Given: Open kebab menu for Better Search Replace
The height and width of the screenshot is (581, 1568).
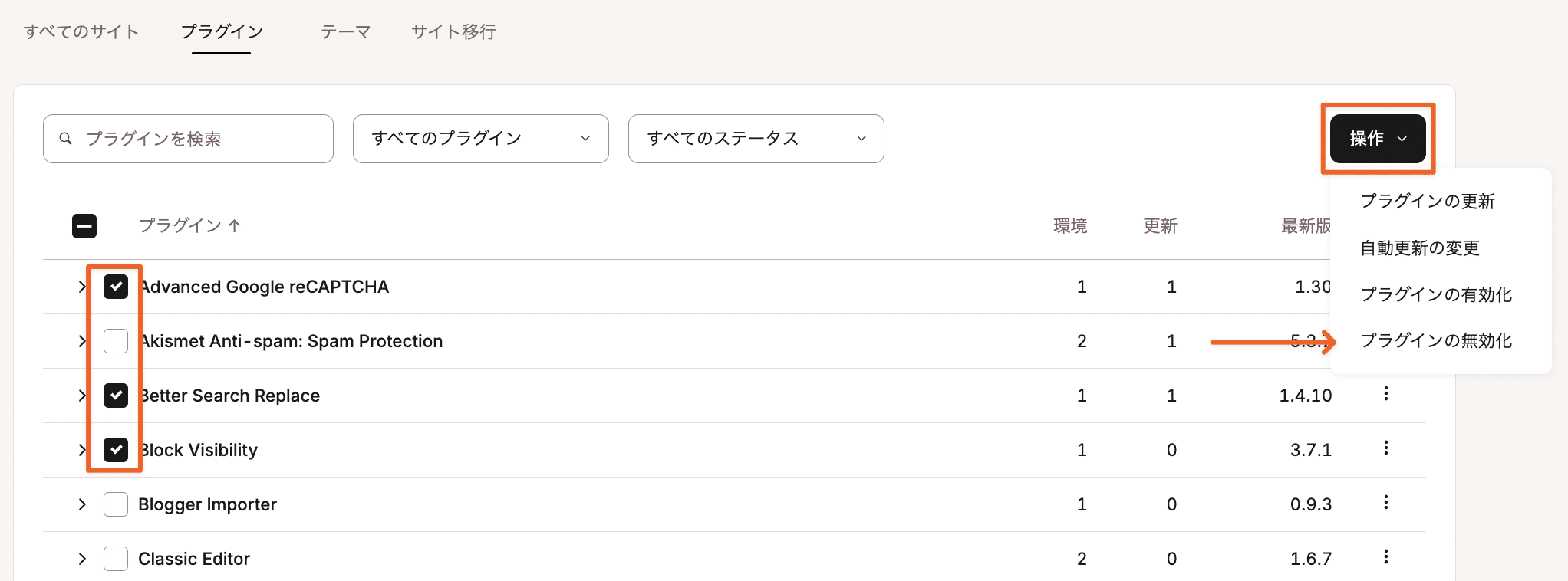Looking at the screenshot, I should (x=1385, y=394).
